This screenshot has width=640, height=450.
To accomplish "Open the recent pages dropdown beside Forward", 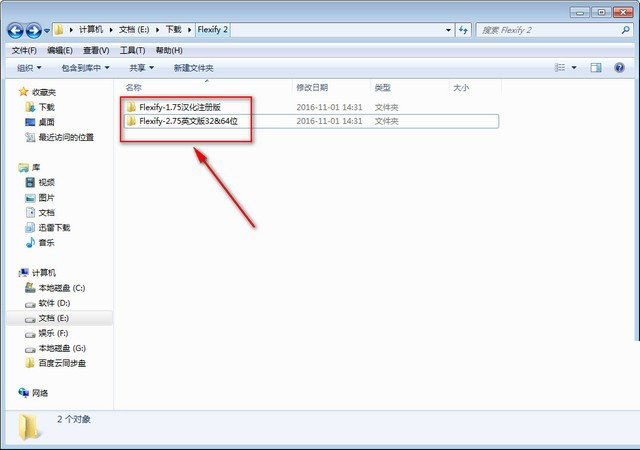I will click(x=47, y=31).
